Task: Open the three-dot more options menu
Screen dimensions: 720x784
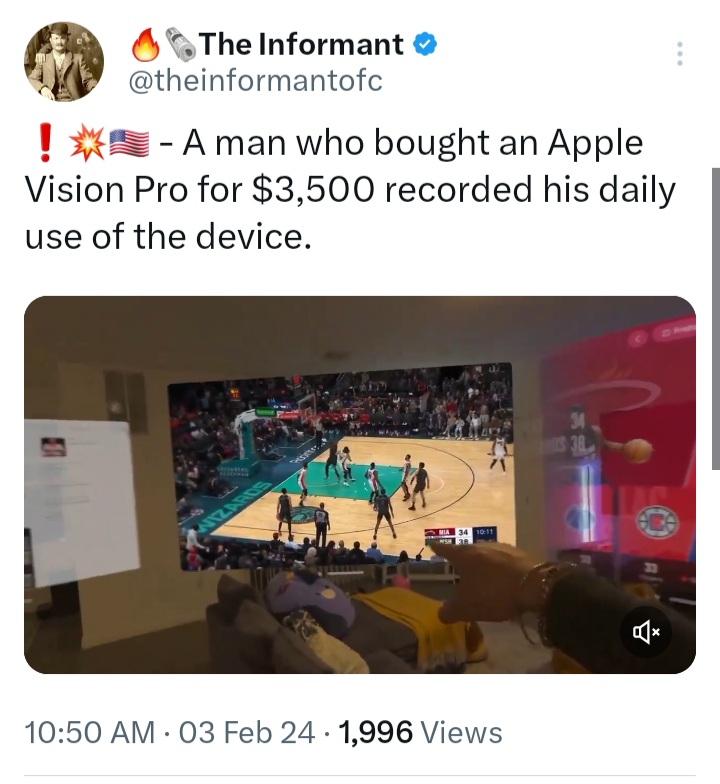Action: coord(679,54)
